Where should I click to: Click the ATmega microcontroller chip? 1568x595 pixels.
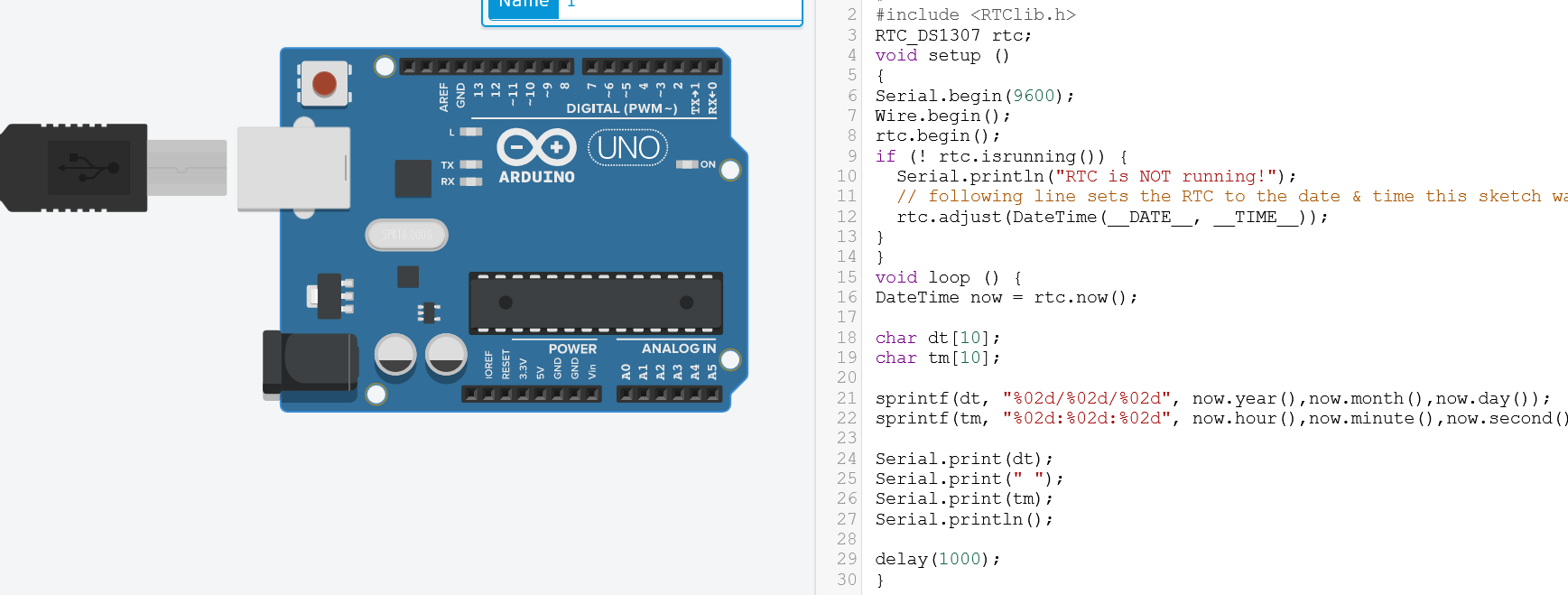(596, 303)
